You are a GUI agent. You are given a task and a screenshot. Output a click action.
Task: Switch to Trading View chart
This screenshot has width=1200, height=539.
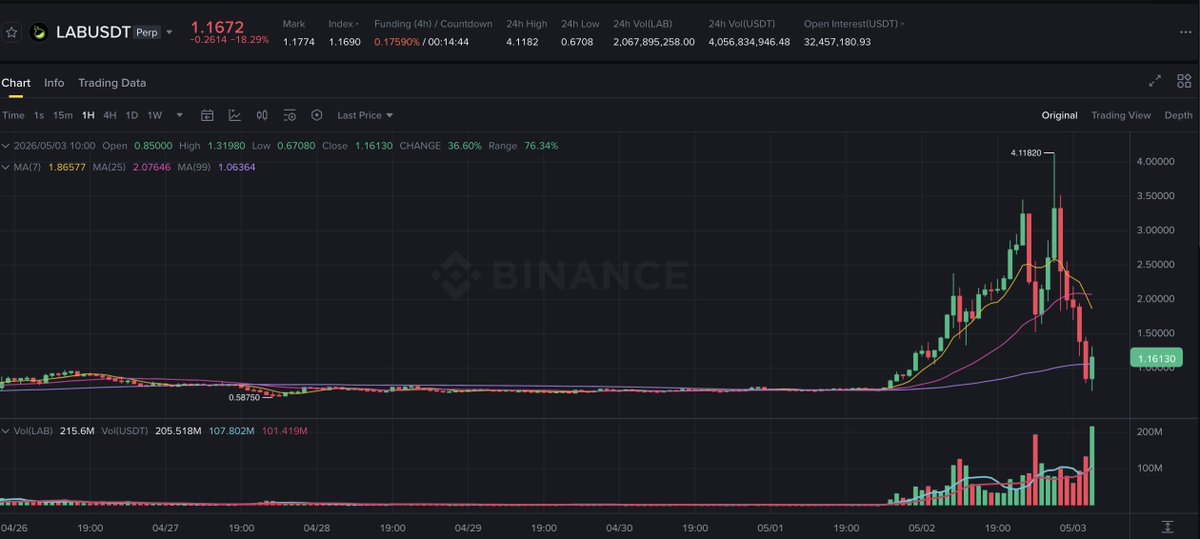(1121, 115)
